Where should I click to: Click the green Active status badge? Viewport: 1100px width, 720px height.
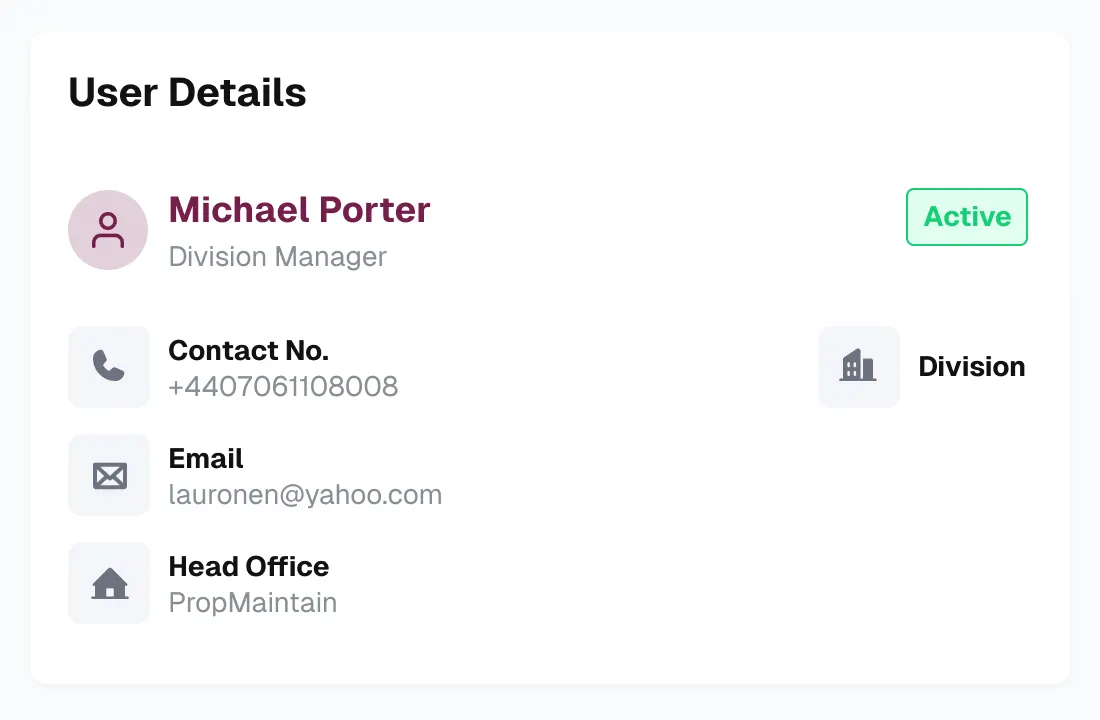point(966,217)
